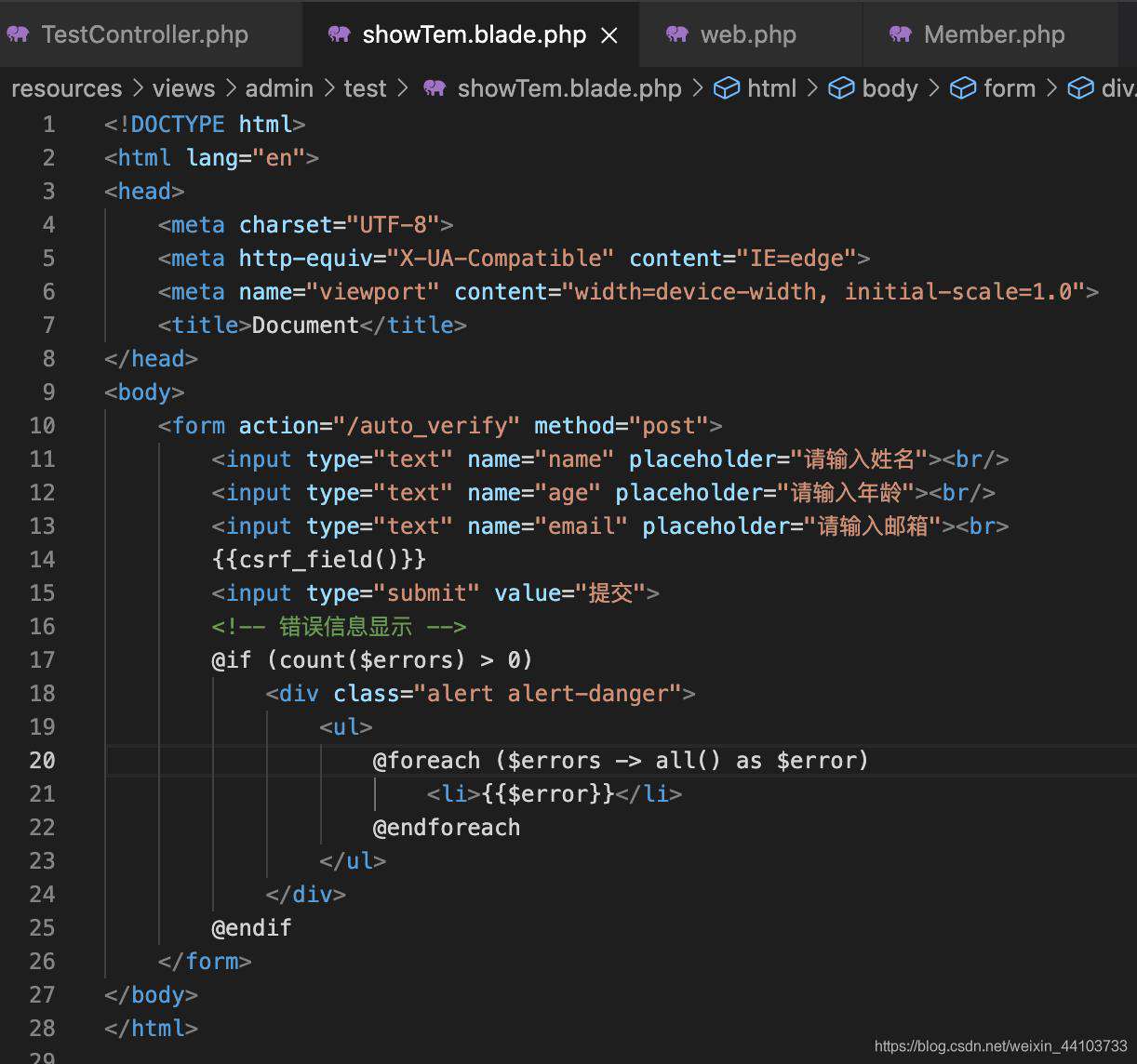The image size is (1137, 1064).
Task: Click PHP elephant icon on TestController.php tab
Action: pyautogui.click(x=18, y=34)
